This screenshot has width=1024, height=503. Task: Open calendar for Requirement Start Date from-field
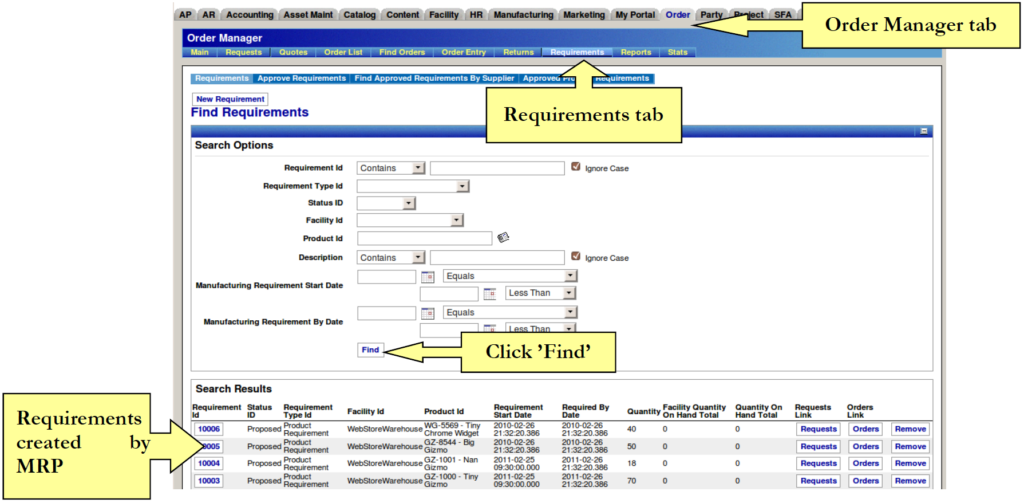[x=427, y=276]
